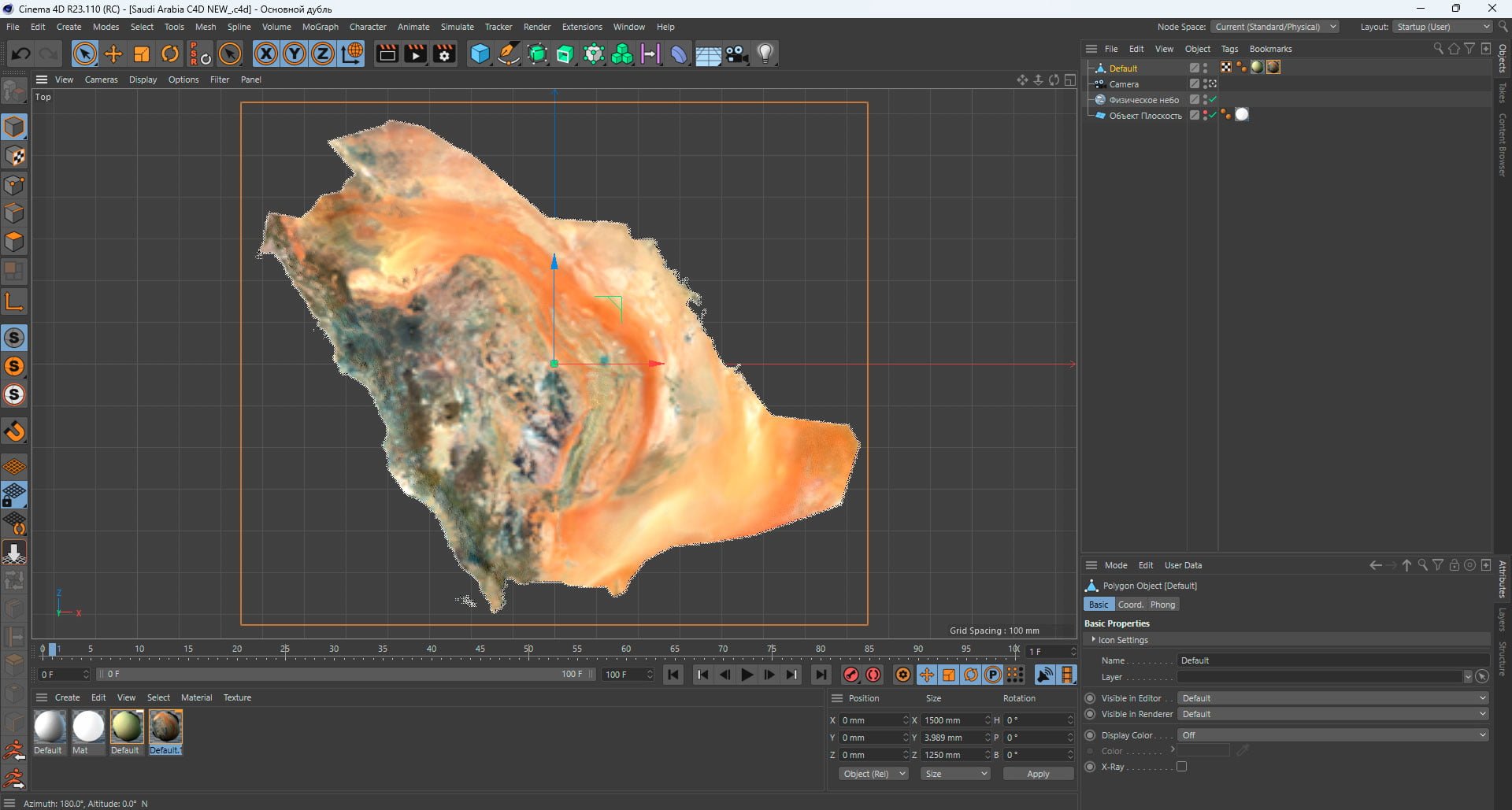This screenshot has width=1512, height=810.
Task: Add a Cube primitive object
Action: pyautogui.click(x=480, y=54)
